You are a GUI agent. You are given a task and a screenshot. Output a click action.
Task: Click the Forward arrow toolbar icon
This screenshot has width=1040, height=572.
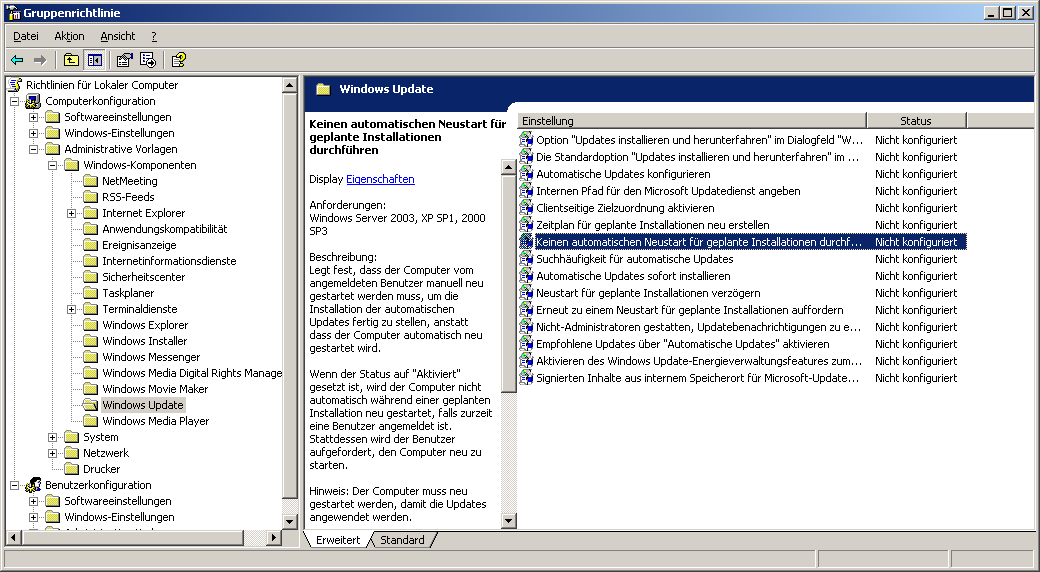(40, 60)
